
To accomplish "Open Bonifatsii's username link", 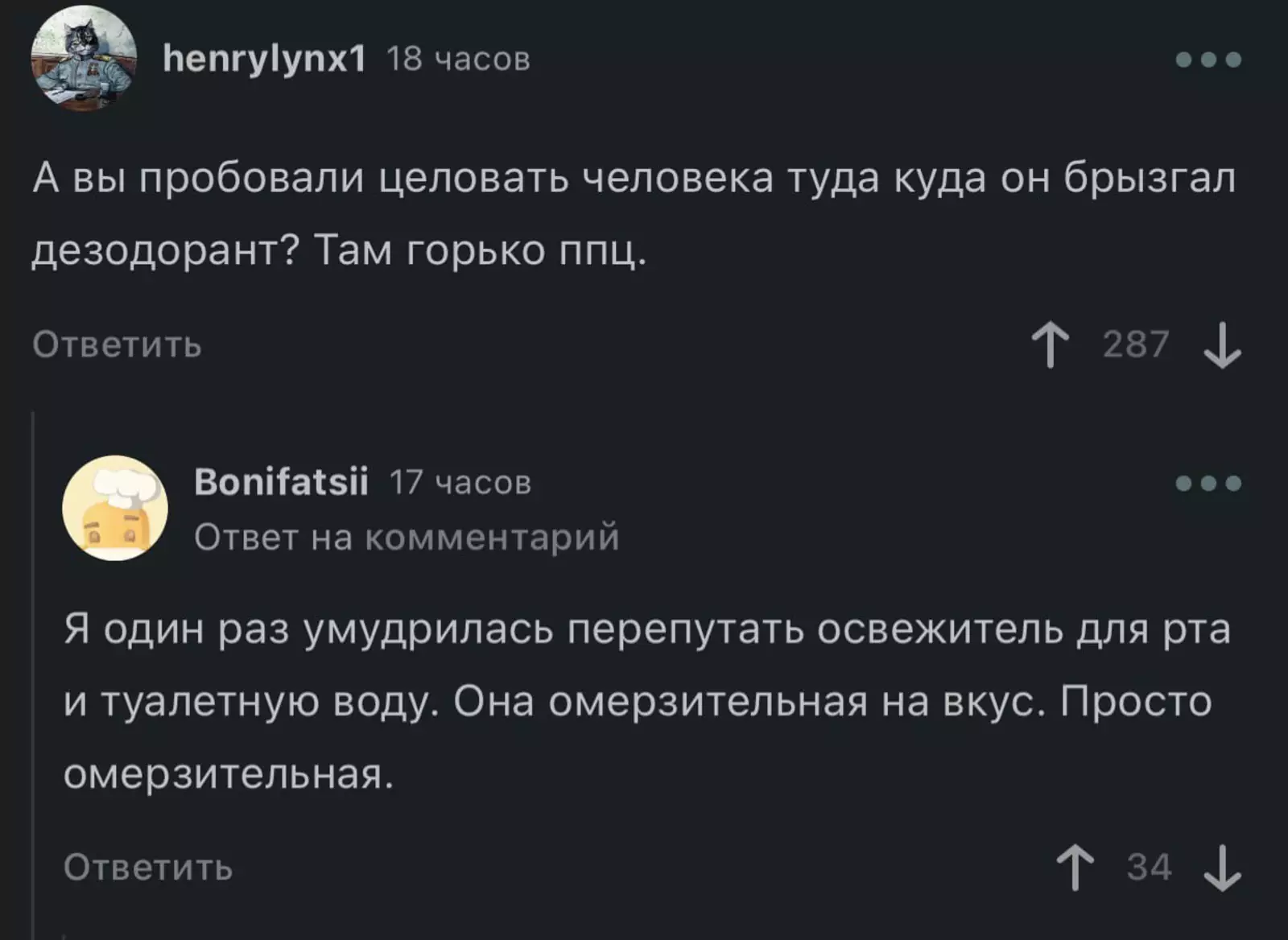I will click(x=282, y=483).
